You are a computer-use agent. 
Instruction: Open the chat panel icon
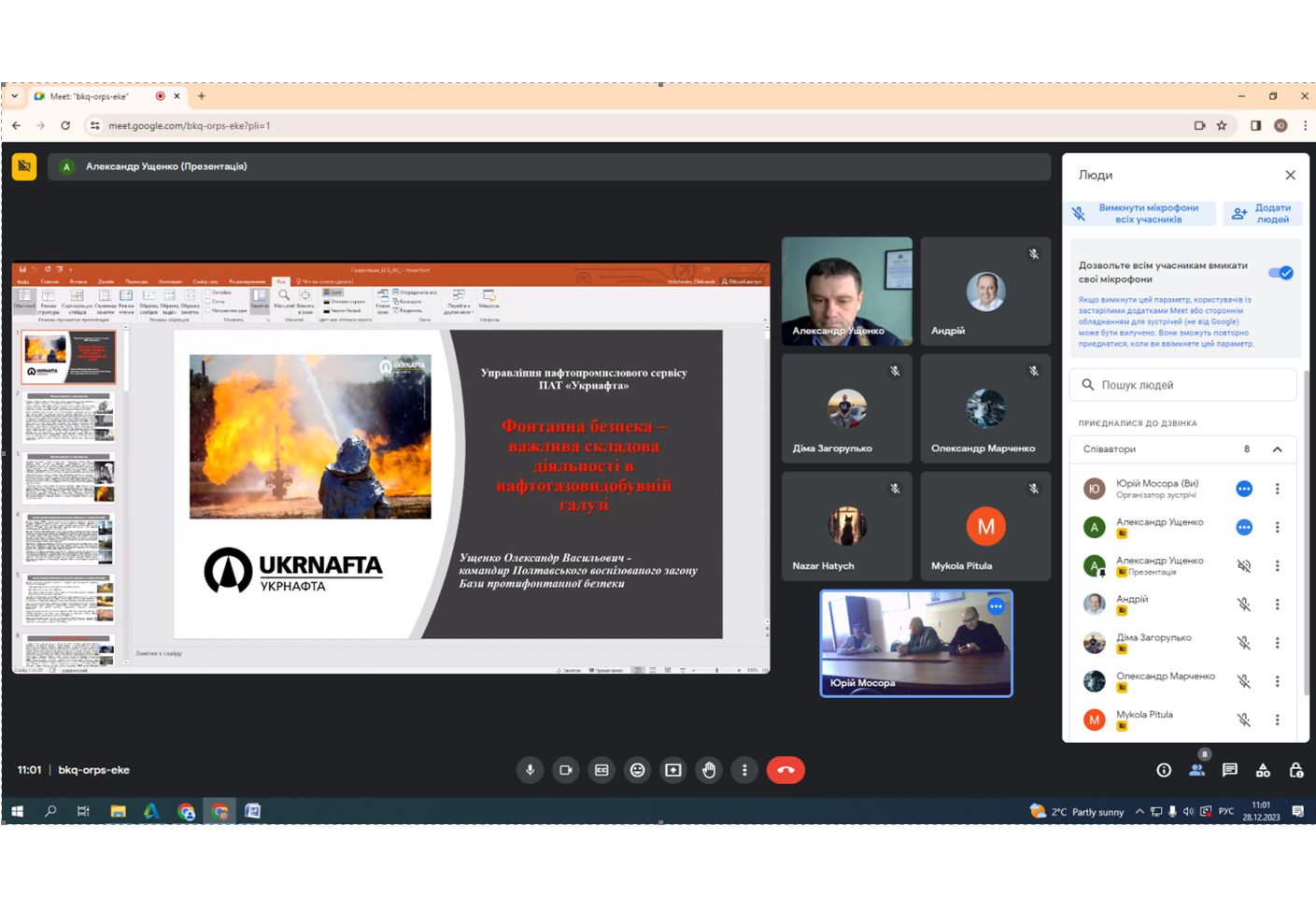[1229, 770]
